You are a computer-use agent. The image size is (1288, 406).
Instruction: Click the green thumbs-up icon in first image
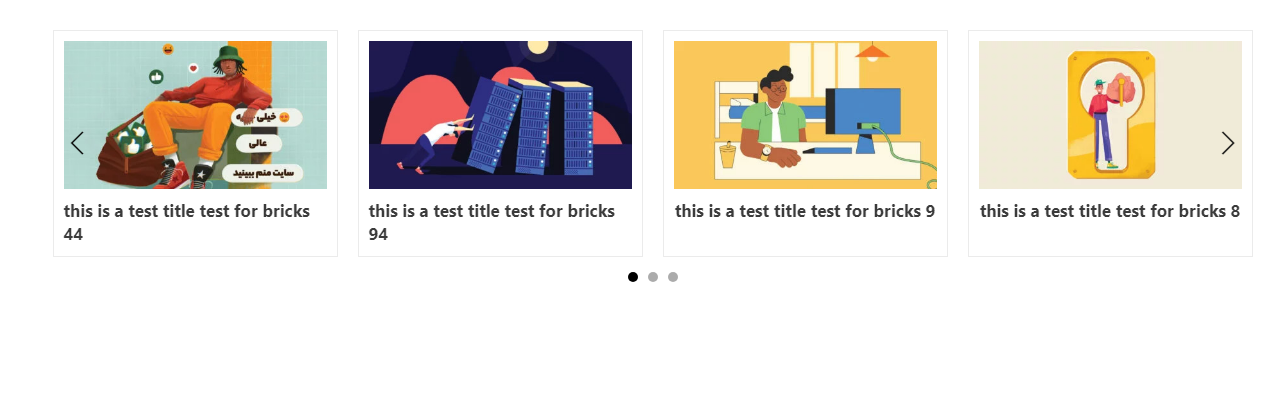[x=156, y=76]
